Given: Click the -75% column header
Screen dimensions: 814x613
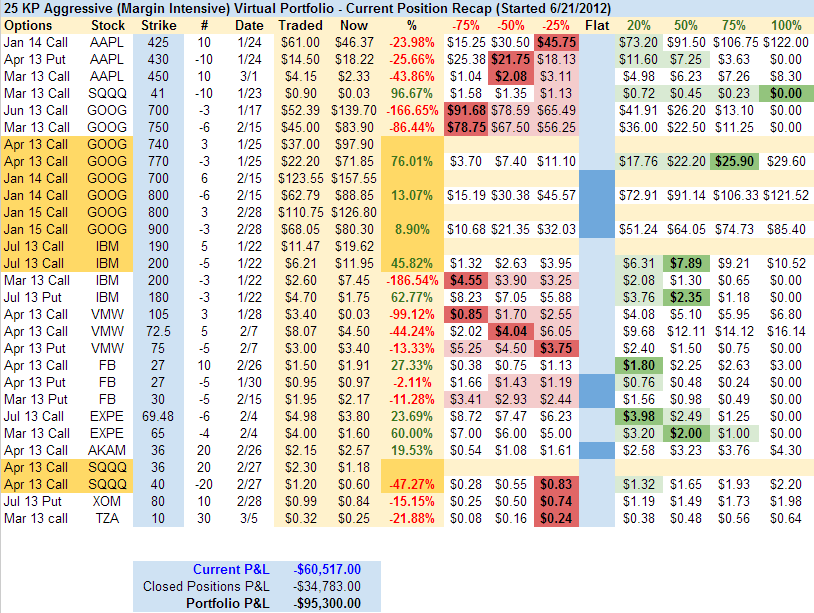Looking at the screenshot, I should pos(464,24).
